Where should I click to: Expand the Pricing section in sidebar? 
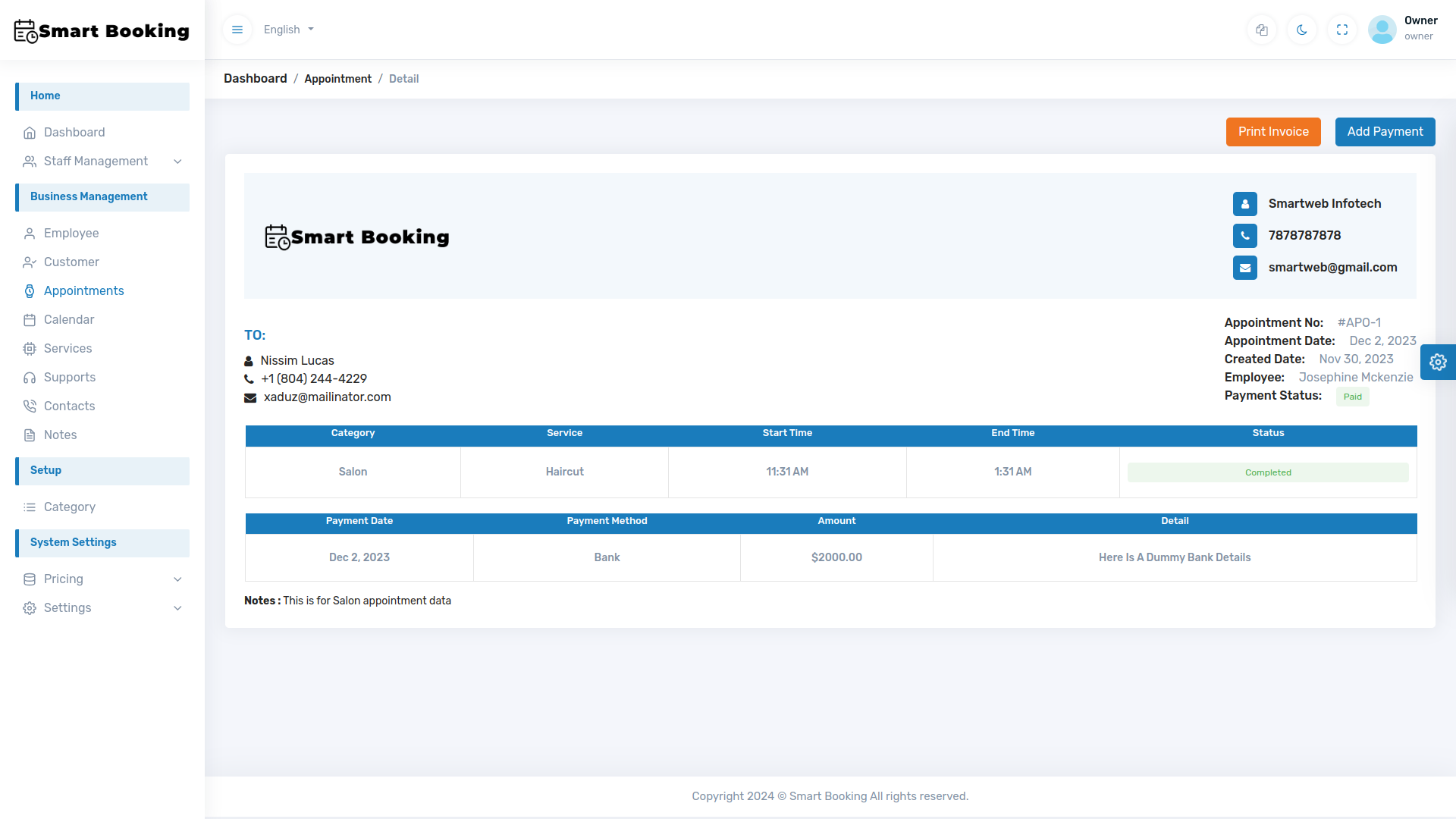pyautogui.click(x=64, y=579)
